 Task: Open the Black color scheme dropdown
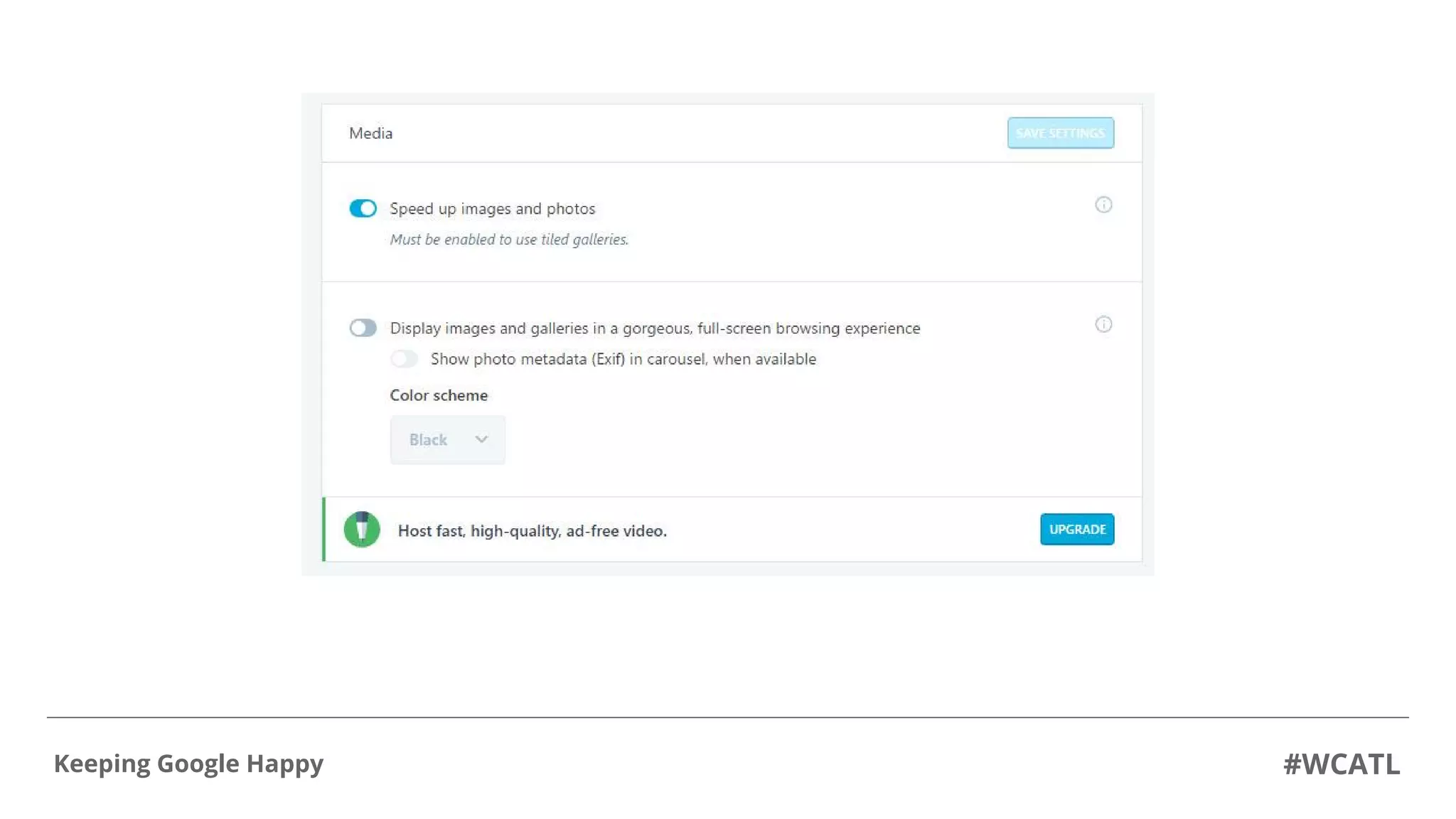coord(447,439)
